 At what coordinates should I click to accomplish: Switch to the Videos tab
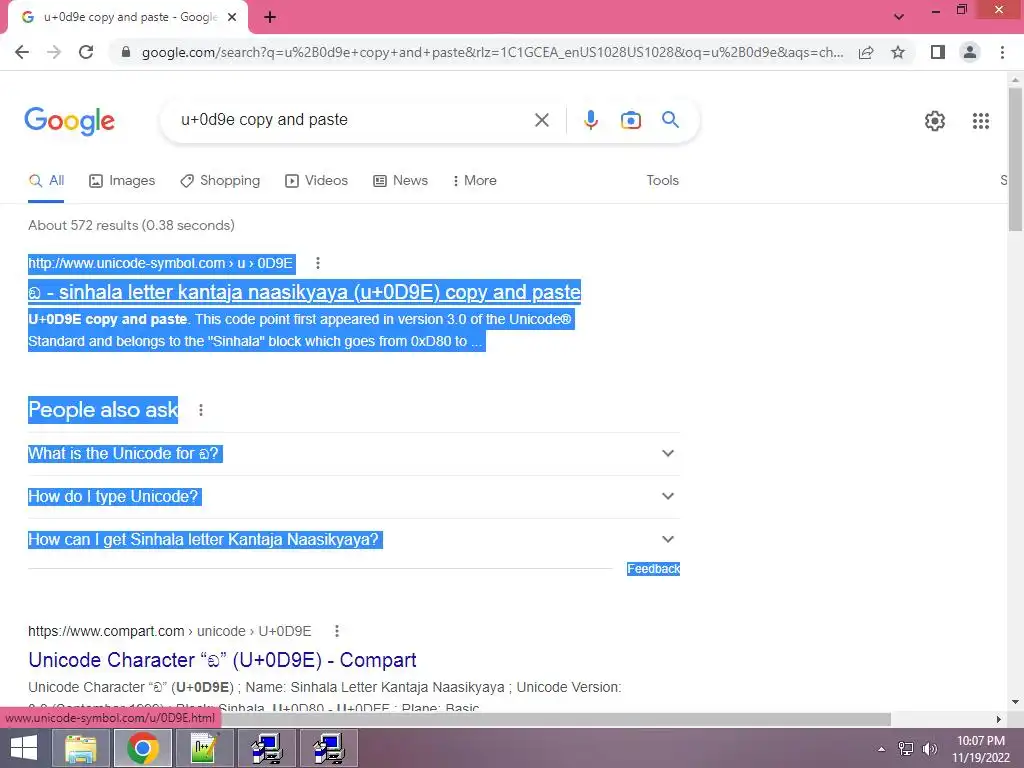[317, 181]
